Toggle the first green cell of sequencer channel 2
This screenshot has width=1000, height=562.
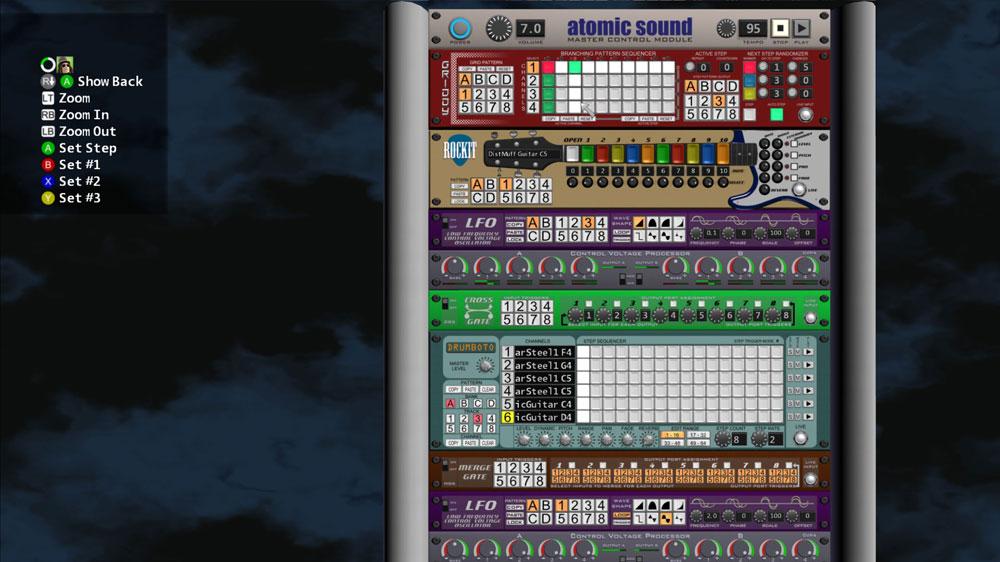click(548, 80)
